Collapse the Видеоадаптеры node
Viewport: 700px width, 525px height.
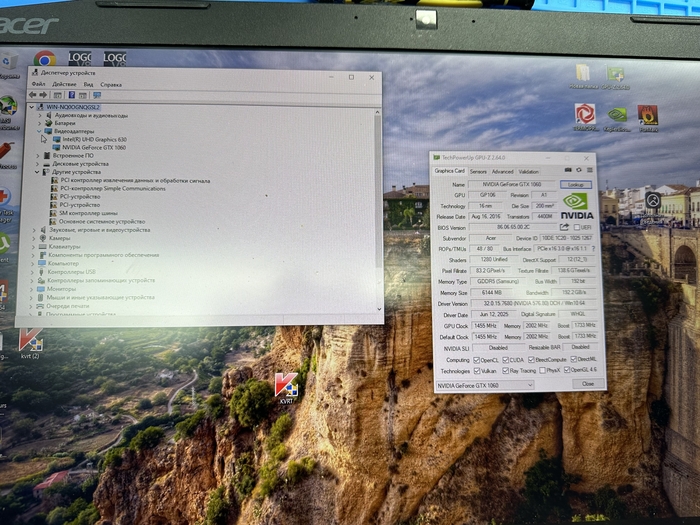pos(39,131)
